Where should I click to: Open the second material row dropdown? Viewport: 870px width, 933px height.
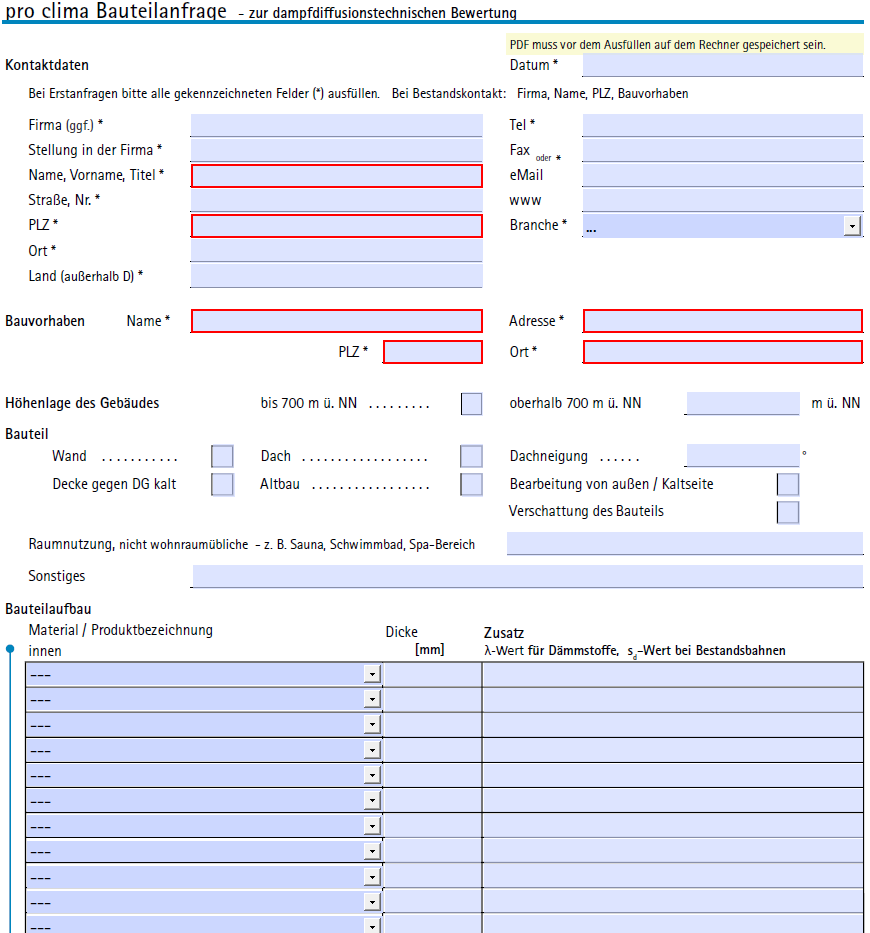click(372, 700)
